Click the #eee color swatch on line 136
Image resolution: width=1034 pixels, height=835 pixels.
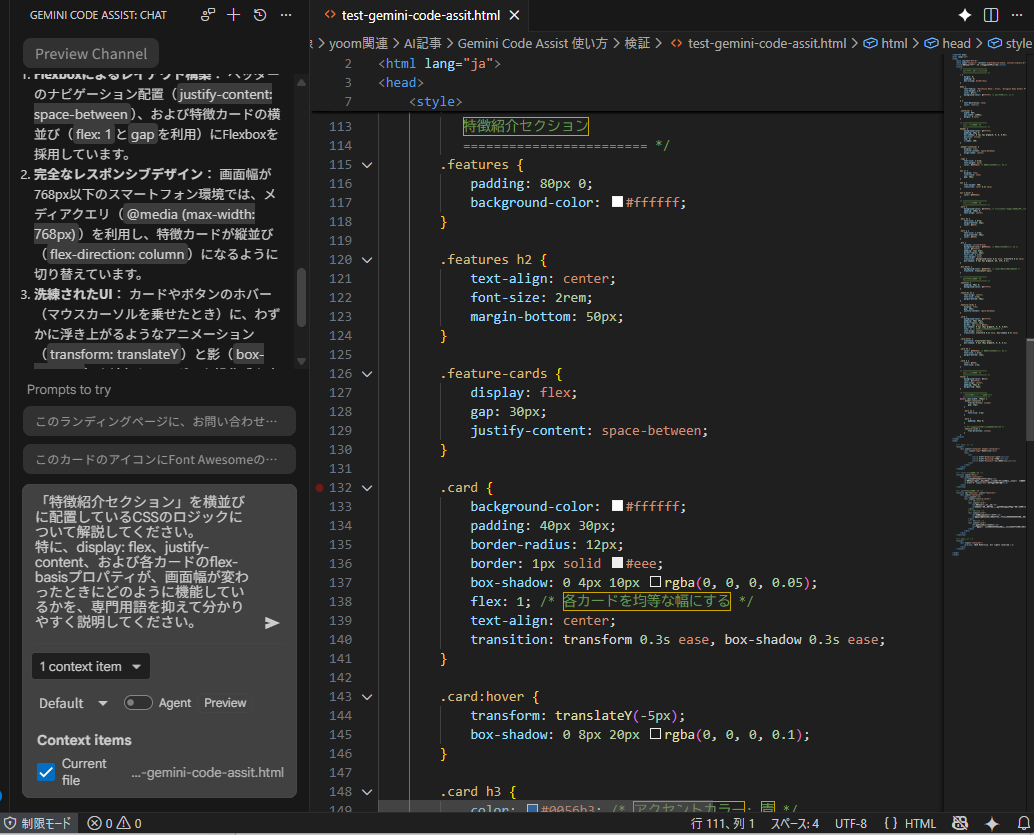pos(617,563)
